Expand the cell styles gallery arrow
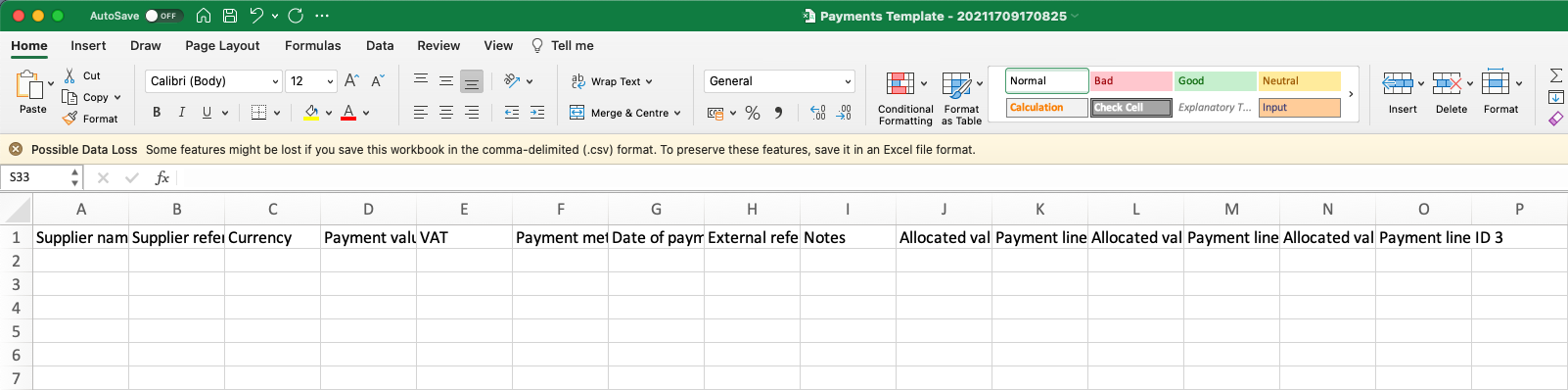 (x=1351, y=94)
